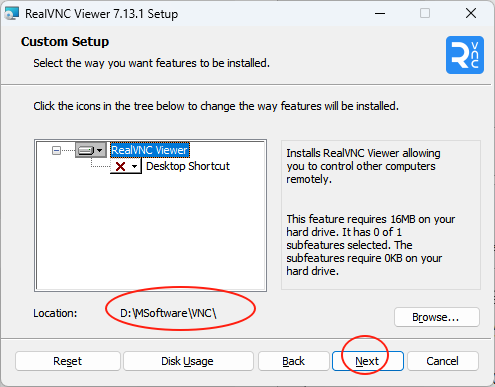Screen dimensions: 495x387
Task: Select the Desktop Shortcut tree item
Action: pos(188,166)
